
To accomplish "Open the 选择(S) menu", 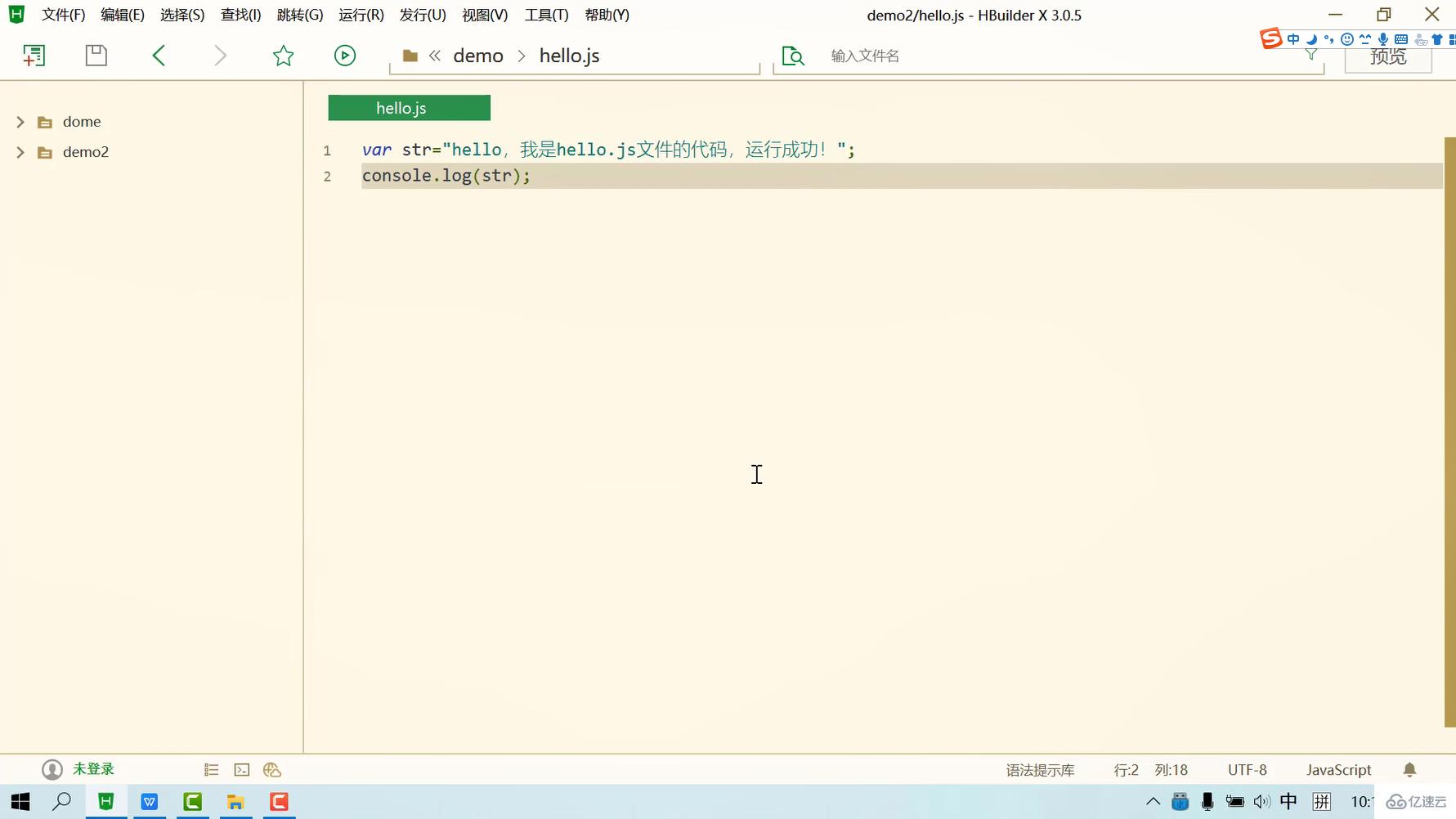I will coord(182,15).
